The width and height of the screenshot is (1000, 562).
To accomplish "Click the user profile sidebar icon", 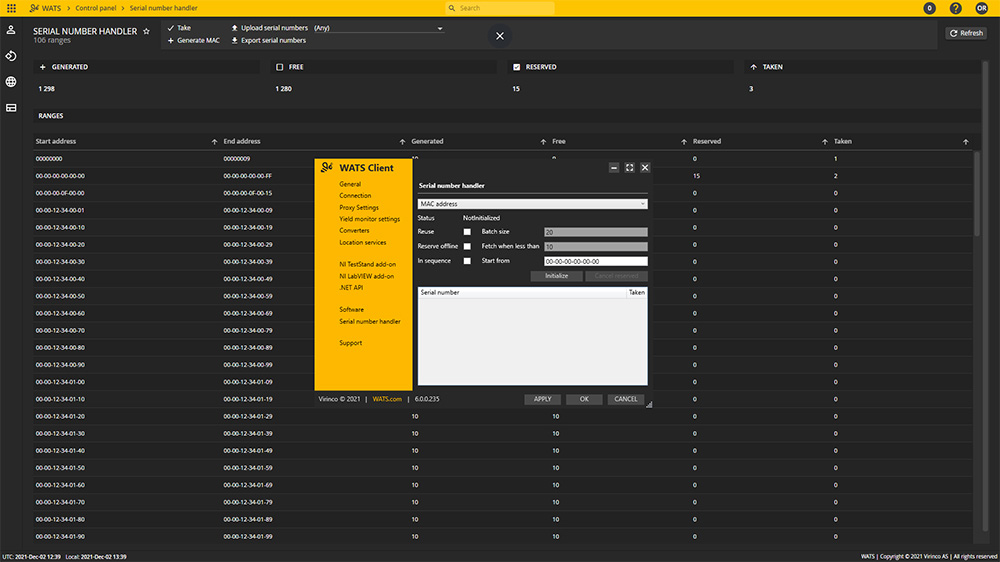I will coord(11,31).
